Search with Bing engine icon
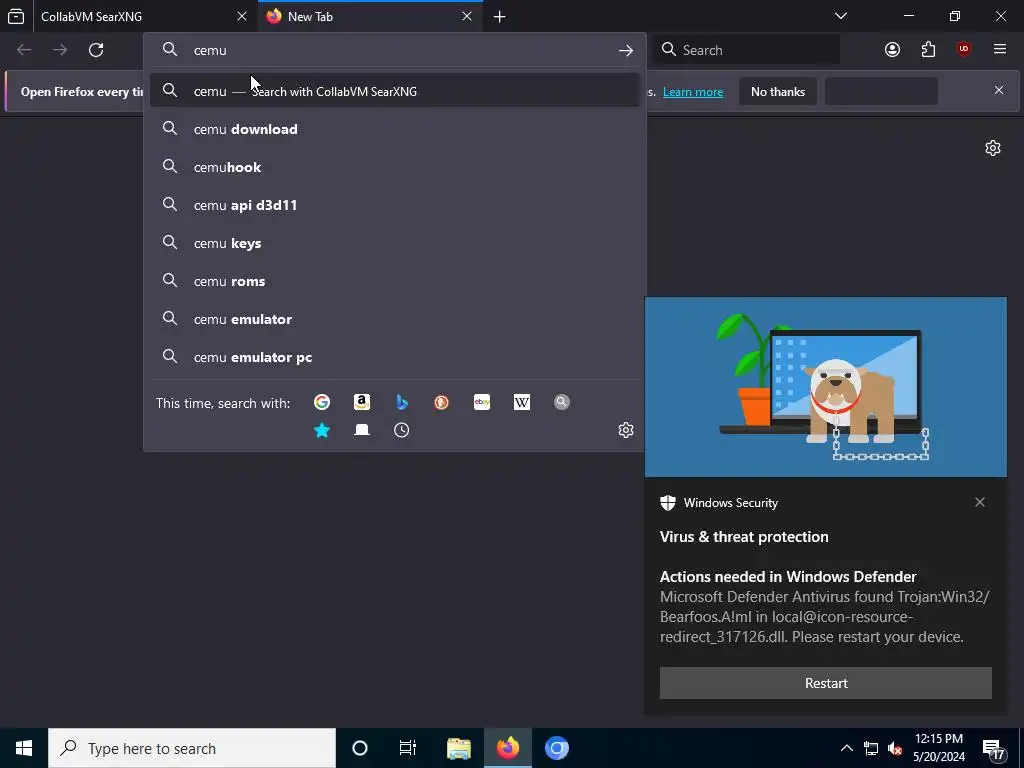This screenshot has height=768, width=1024. [402, 402]
